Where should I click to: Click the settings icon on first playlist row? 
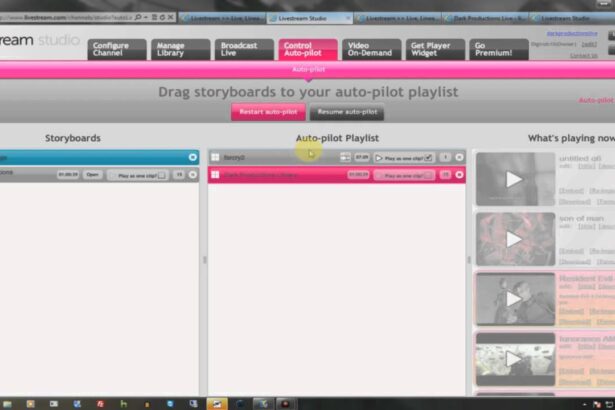(345, 157)
